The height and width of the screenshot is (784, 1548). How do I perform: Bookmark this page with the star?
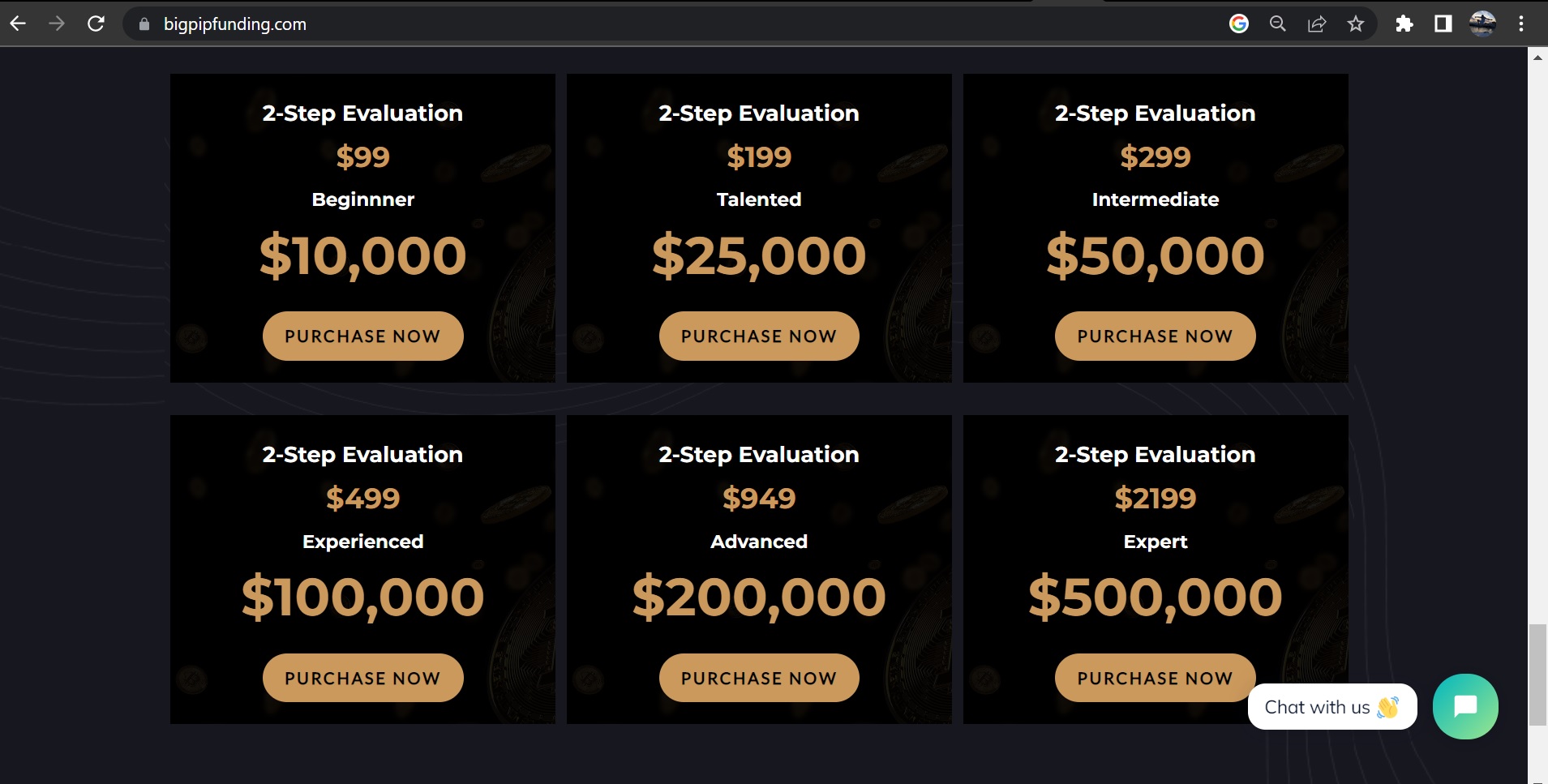1356,24
